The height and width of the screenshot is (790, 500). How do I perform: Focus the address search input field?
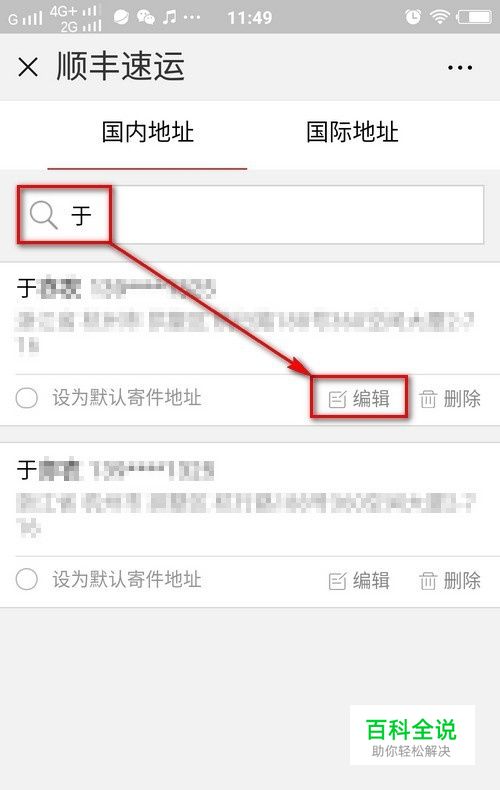[251, 215]
